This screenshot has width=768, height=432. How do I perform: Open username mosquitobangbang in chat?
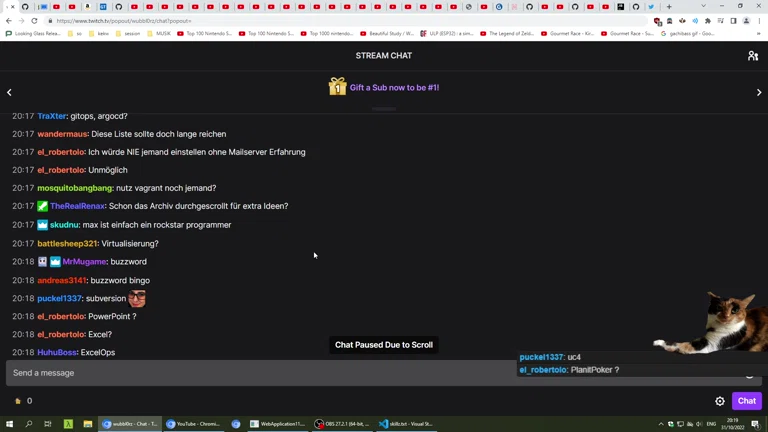[74, 188]
